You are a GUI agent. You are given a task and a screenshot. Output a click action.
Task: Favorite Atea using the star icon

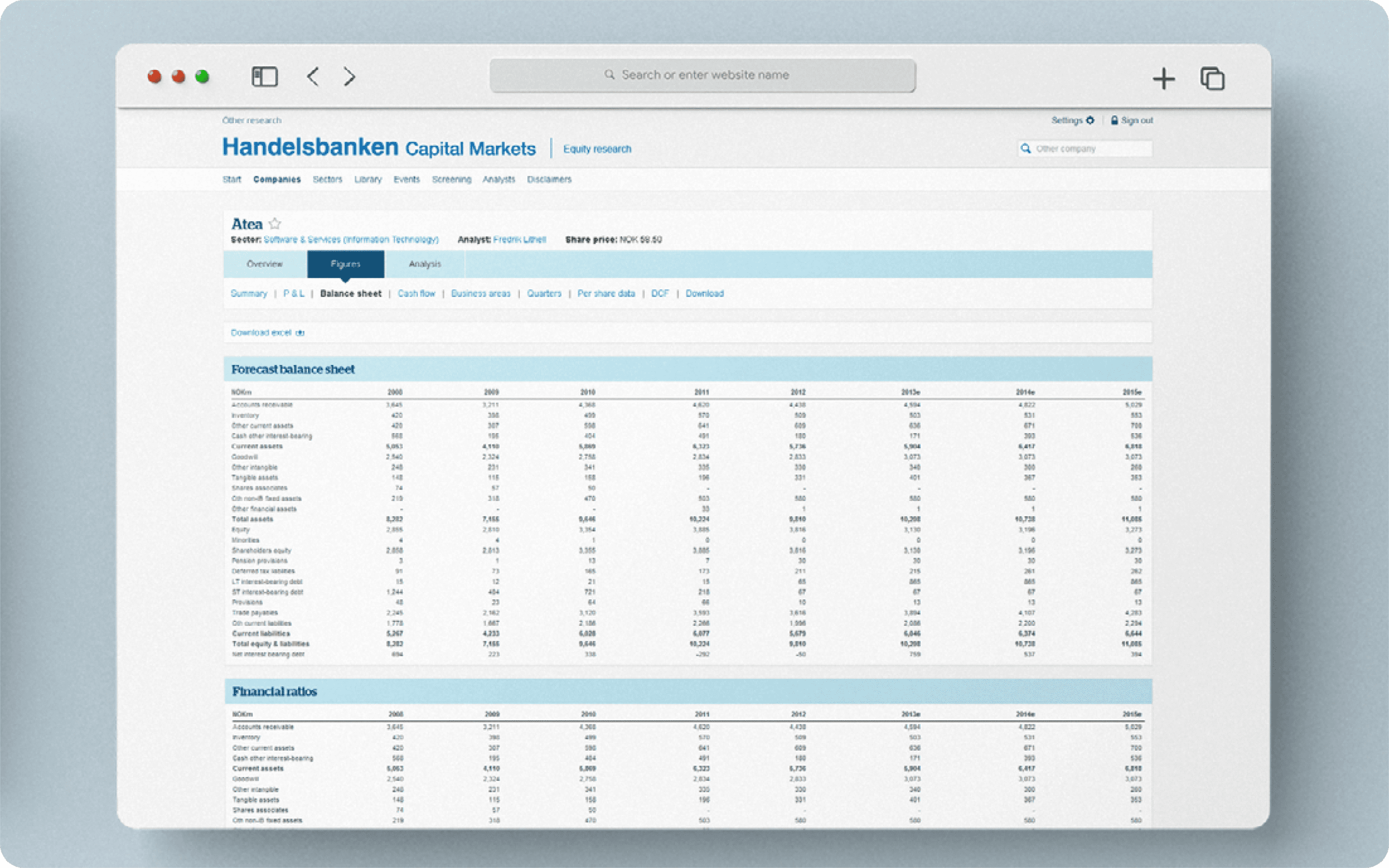click(x=275, y=223)
